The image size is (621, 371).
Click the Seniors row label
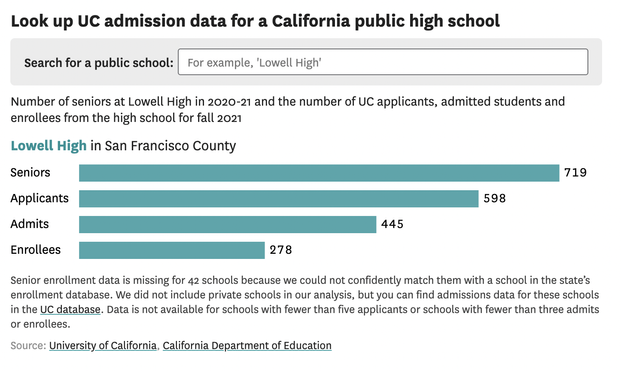[x=30, y=173]
